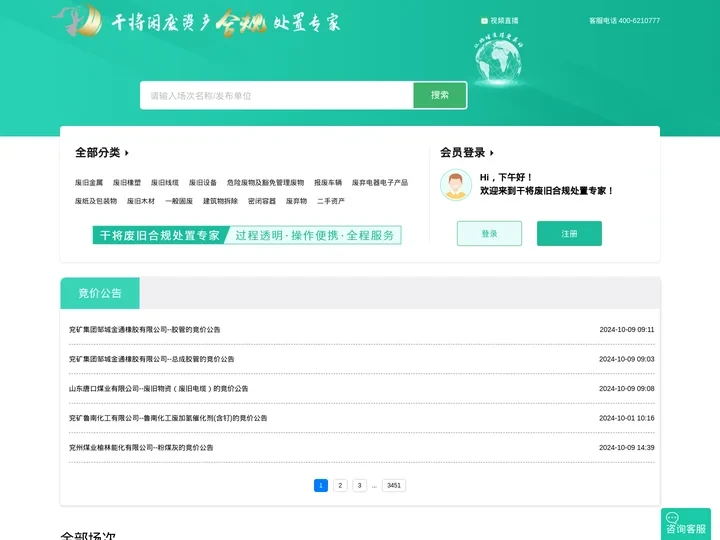This screenshot has width=720, height=540.
Task: Jump to last page 3451
Action: tap(394, 485)
